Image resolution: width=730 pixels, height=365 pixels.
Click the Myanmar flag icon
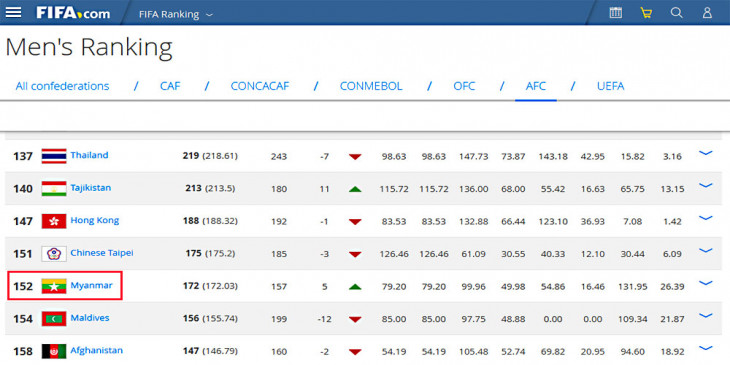click(x=54, y=286)
